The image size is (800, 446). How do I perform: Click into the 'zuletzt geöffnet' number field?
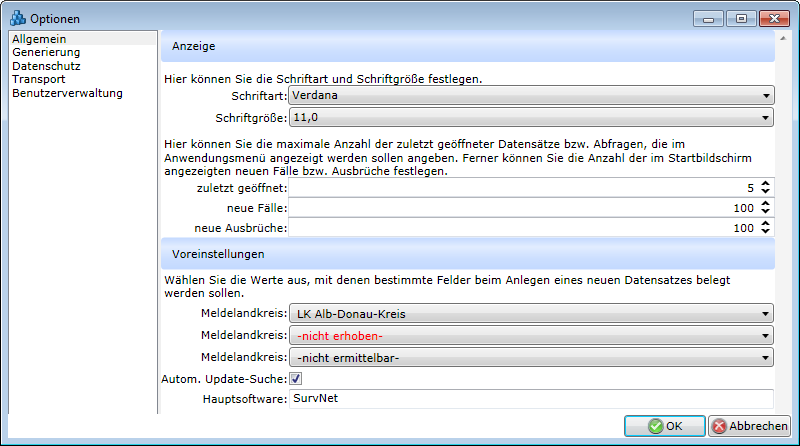(520, 187)
